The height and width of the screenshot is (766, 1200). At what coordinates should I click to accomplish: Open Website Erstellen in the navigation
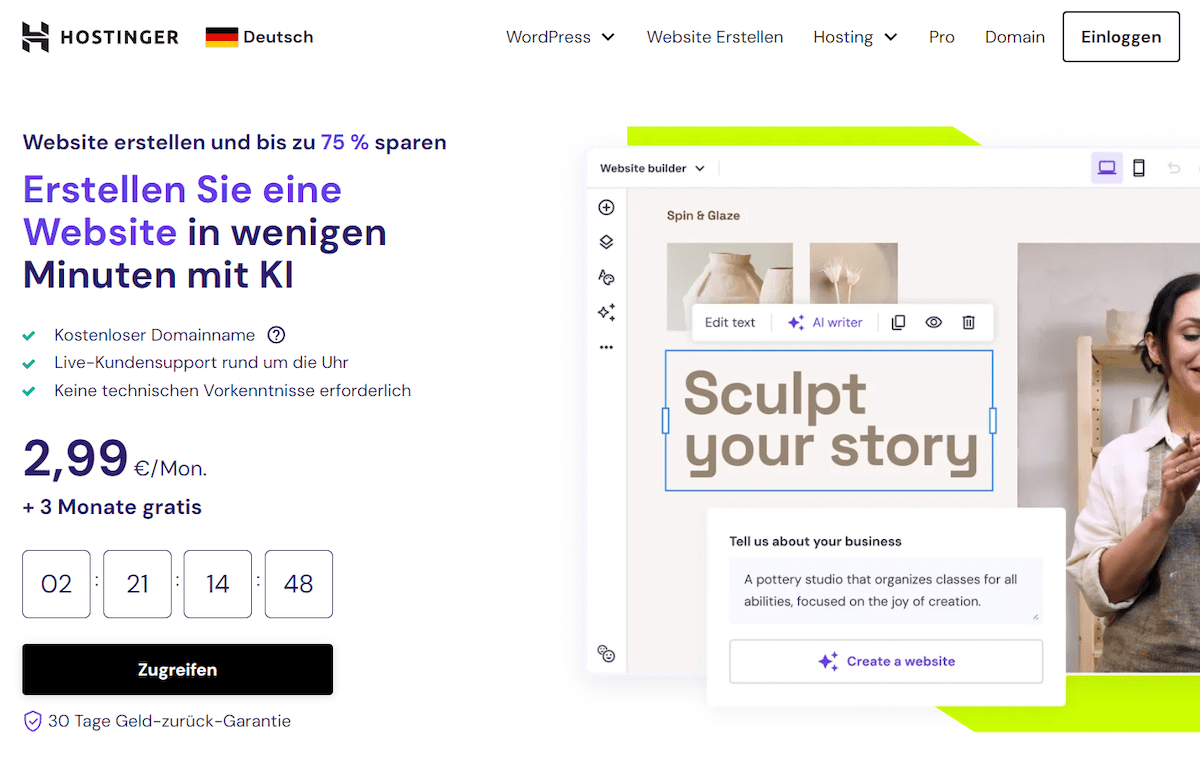point(715,37)
